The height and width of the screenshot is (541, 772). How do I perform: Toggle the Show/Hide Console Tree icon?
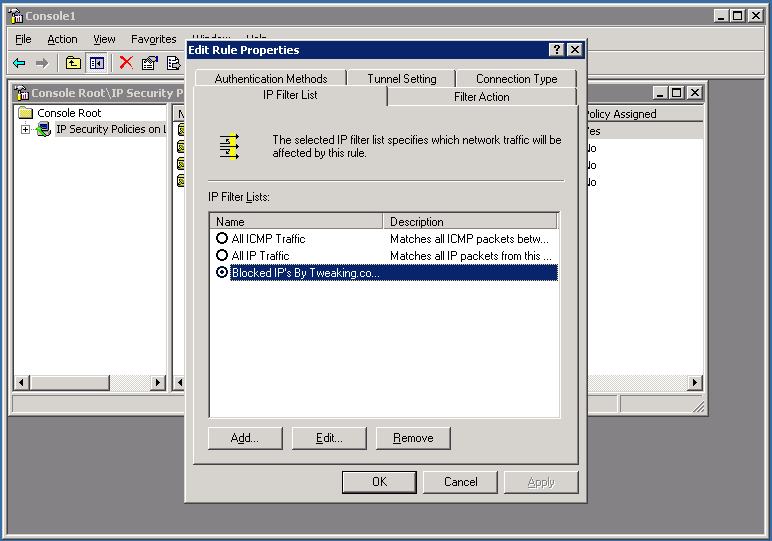pos(97,63)
